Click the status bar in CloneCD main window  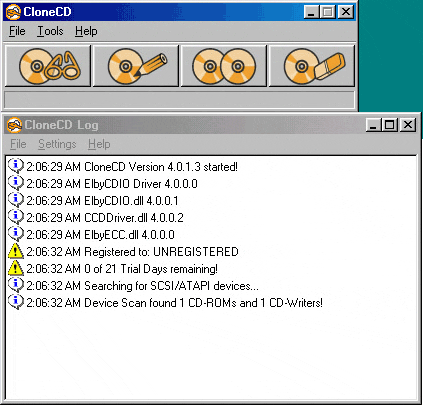tap(179, 99)
